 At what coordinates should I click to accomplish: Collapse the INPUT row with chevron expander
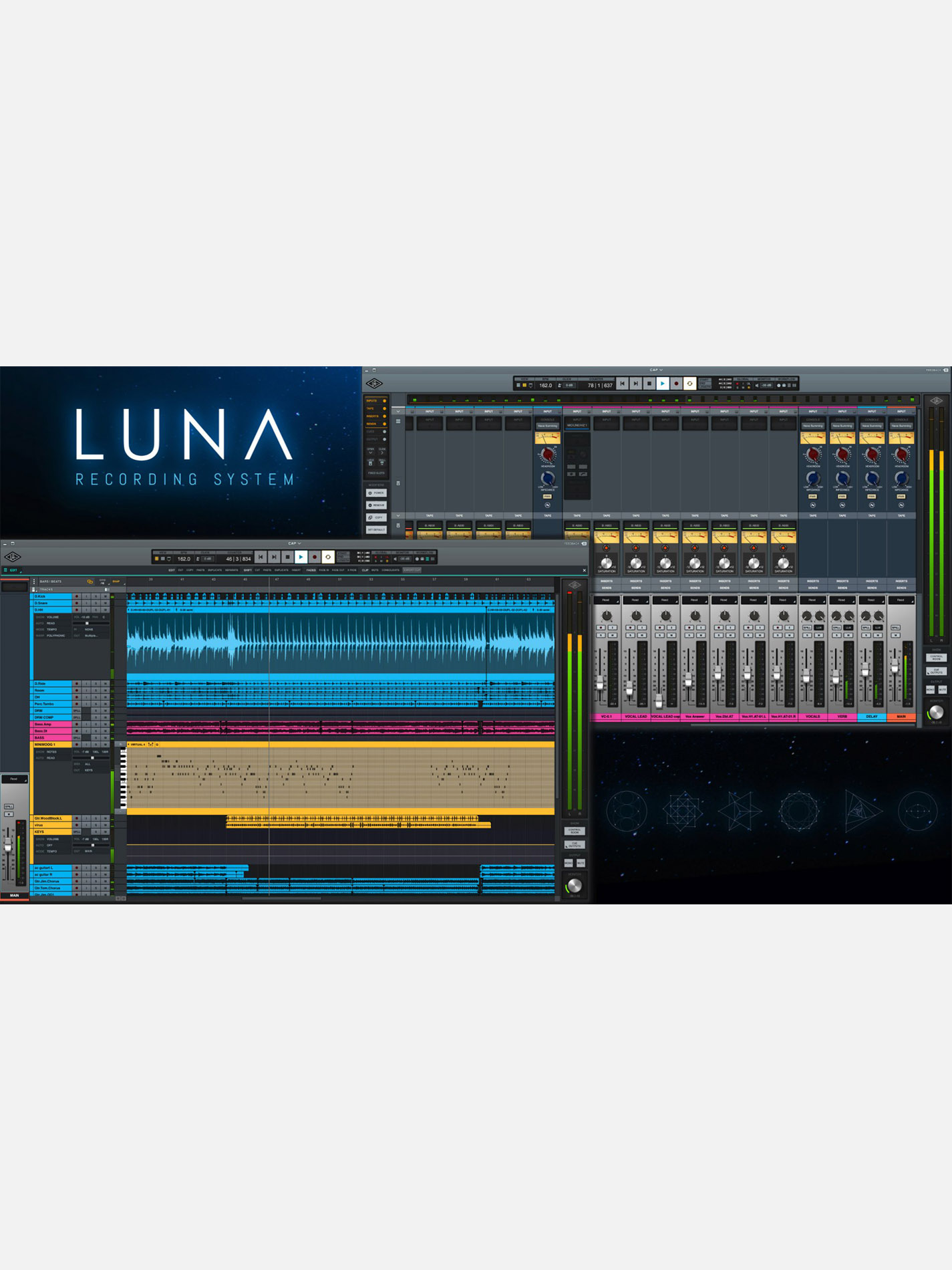tap(398, 412)
